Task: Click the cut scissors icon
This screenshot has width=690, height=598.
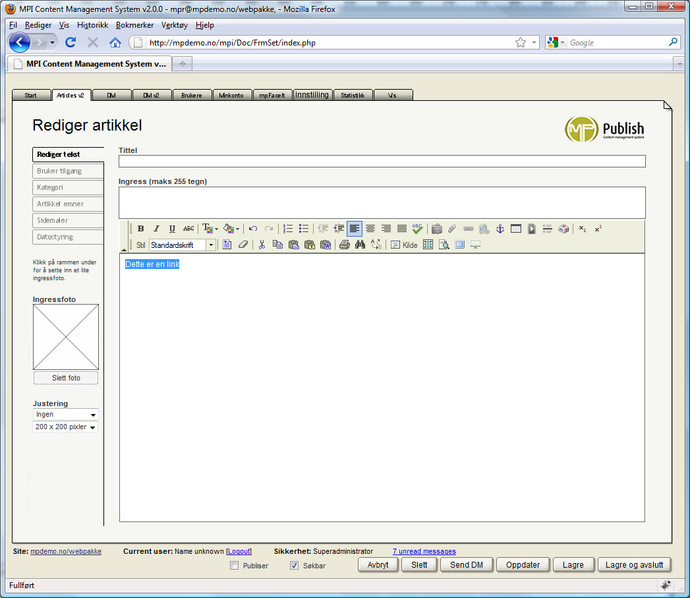Action: (261, 245)
